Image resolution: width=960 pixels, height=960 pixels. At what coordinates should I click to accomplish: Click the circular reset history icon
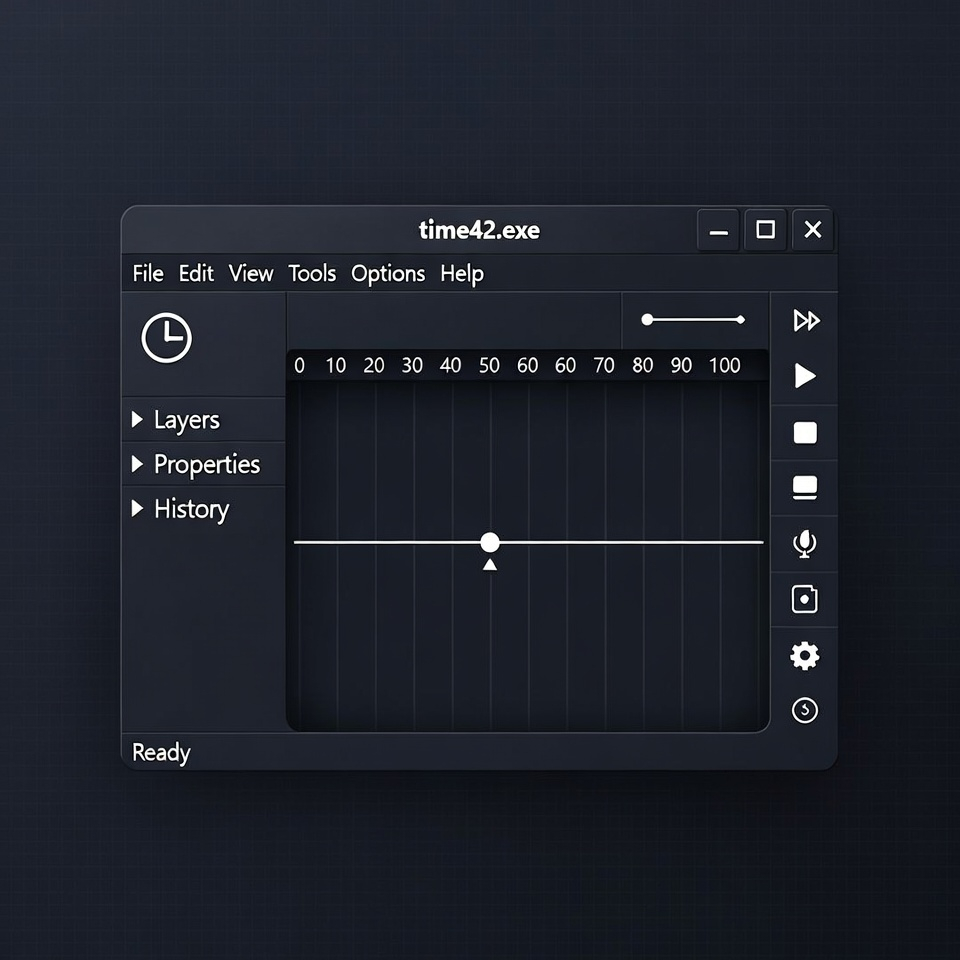pos(805,710)
